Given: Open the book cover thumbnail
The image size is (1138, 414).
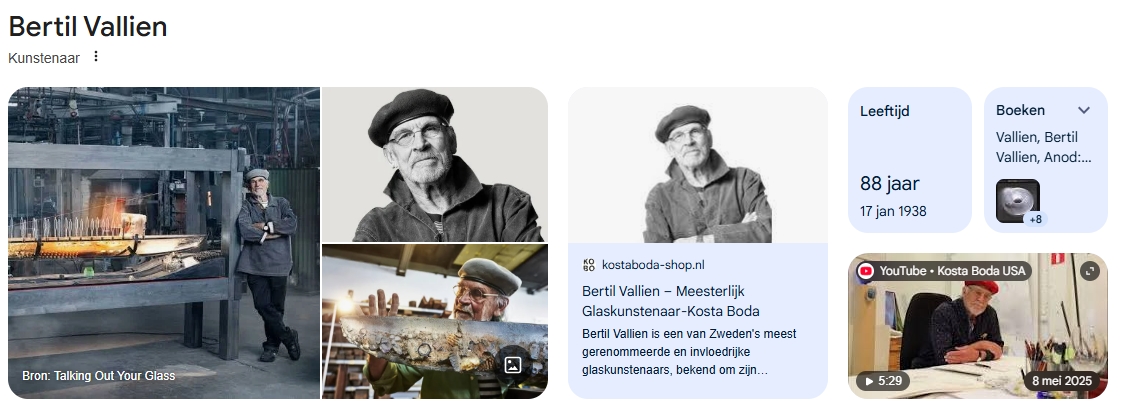Looking at the screenshot, I should click(1018, 200).
